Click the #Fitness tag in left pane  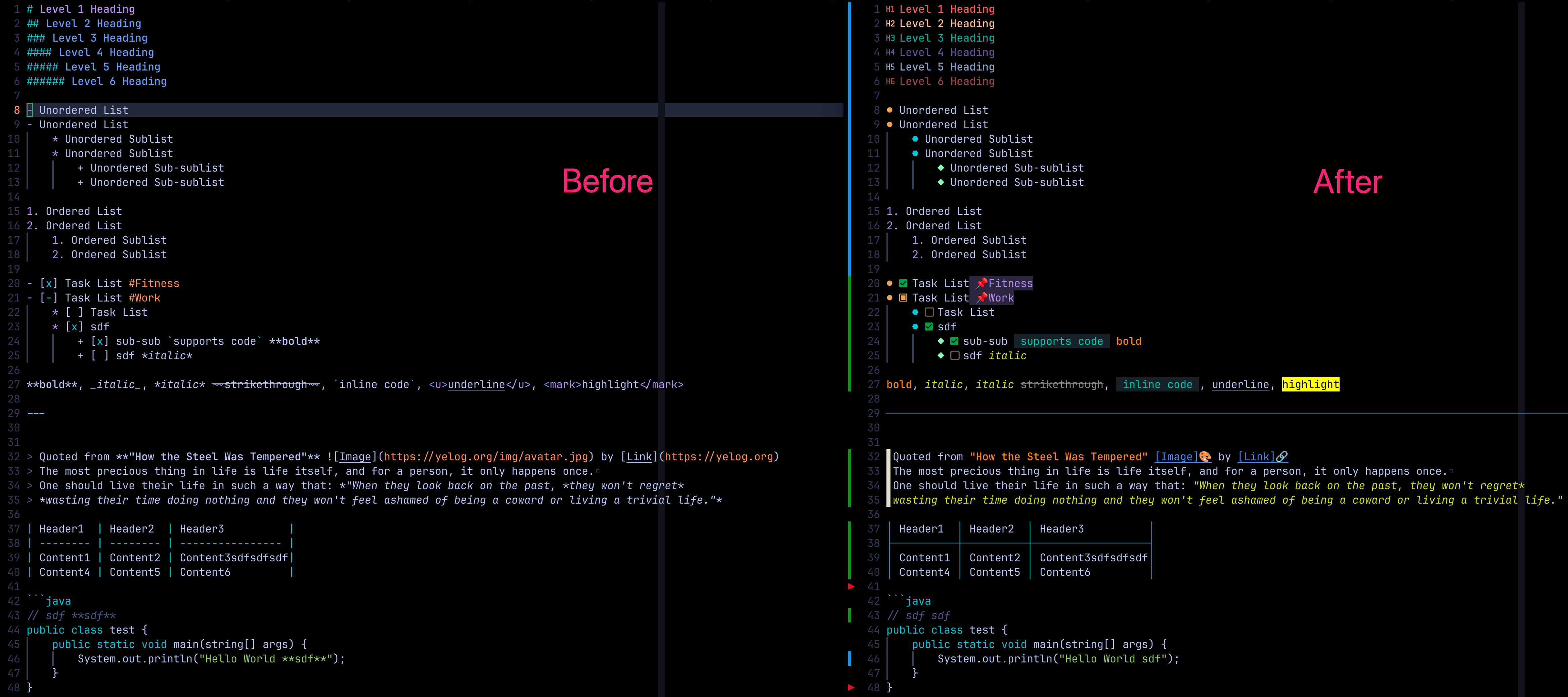[x=154, y=283]
